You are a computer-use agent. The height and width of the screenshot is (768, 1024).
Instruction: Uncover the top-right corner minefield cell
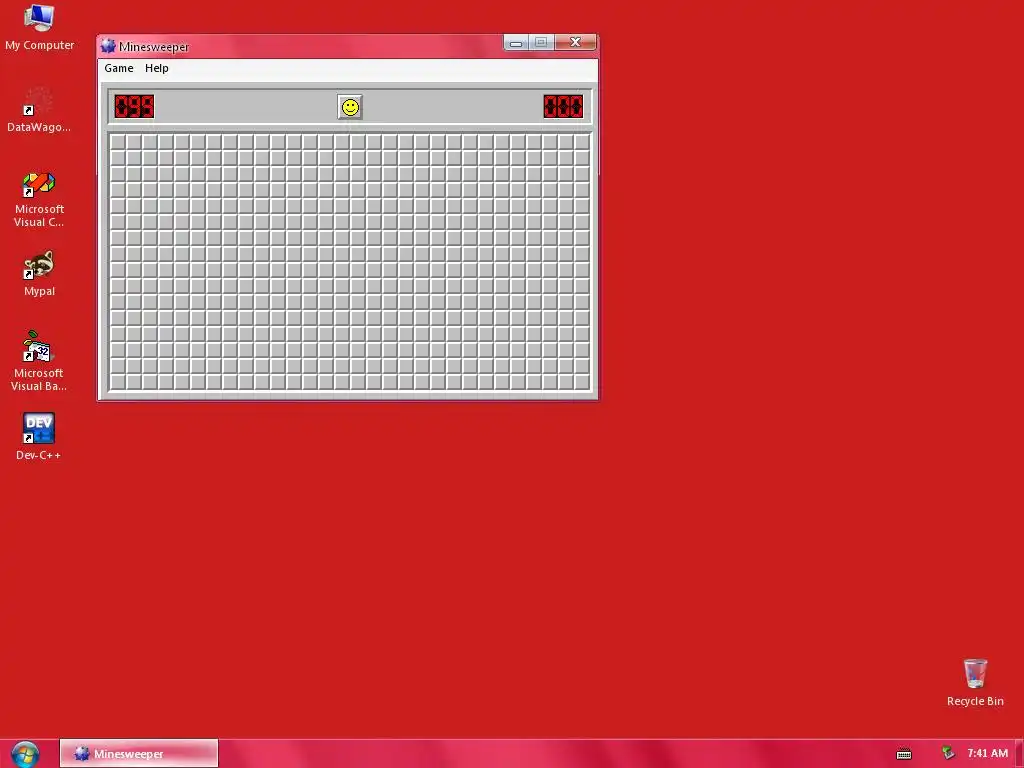582,142
